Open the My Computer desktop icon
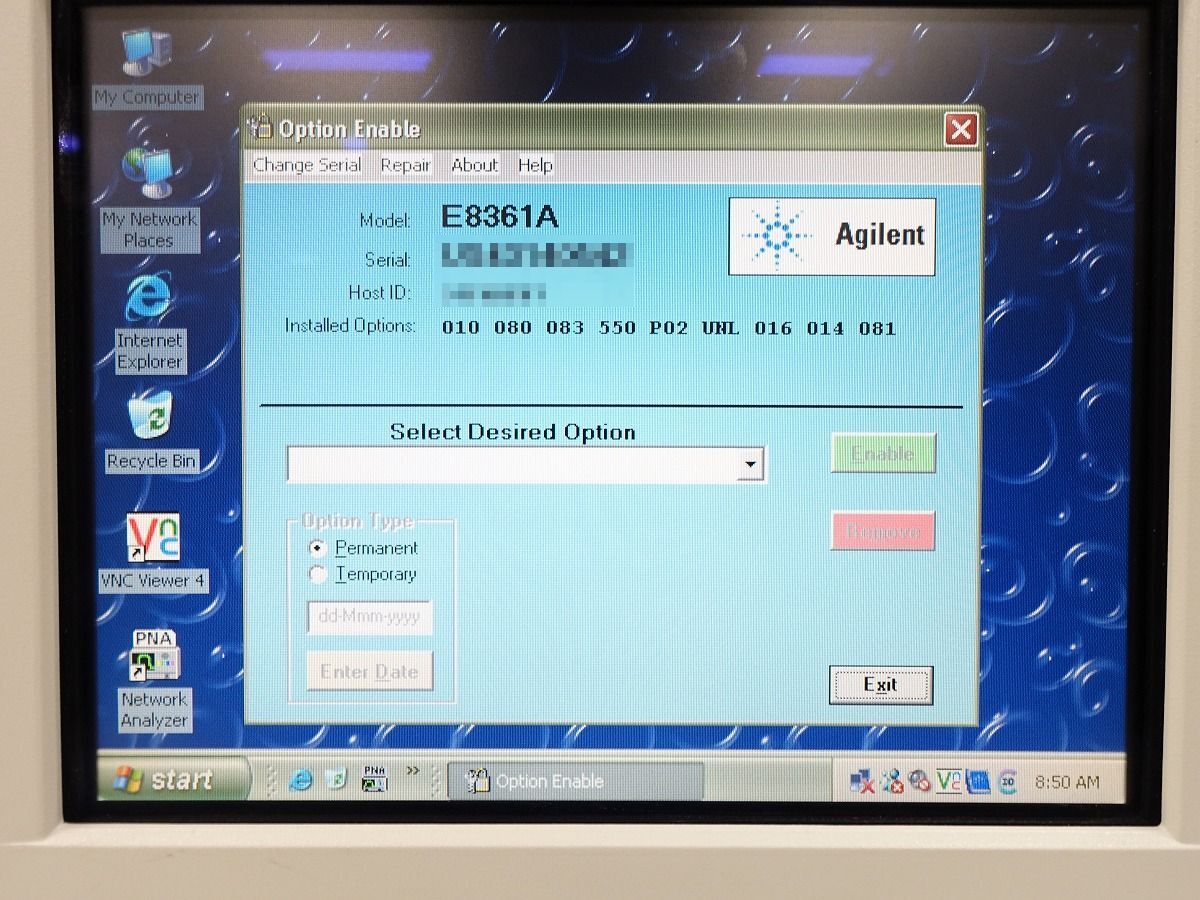Viewport: 1200px width, 900px height. [x=147, y=68]
